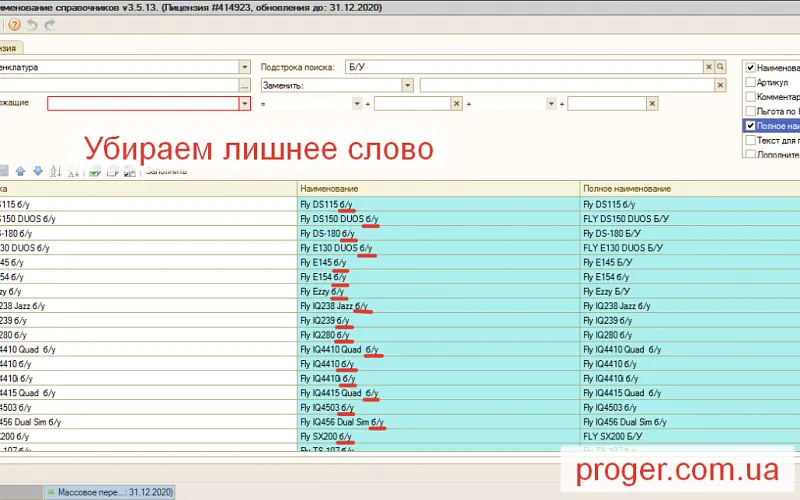Screen dimensions: 800x500
Task: Click second formula text input field
Action: [x=607, y=104]
